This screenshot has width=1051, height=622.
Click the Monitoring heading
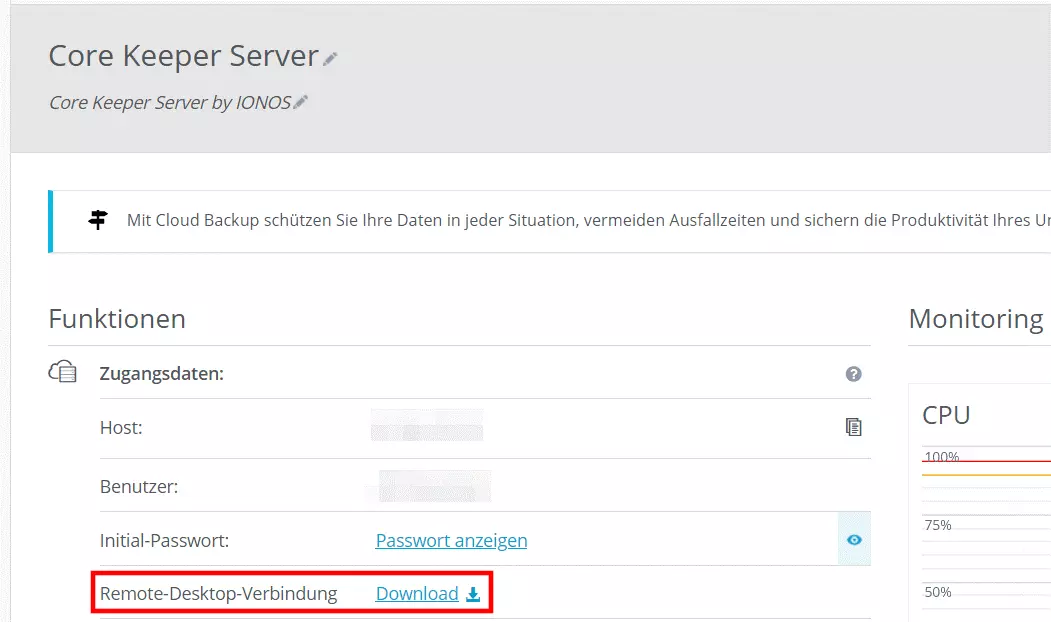[x=976, y=319]
